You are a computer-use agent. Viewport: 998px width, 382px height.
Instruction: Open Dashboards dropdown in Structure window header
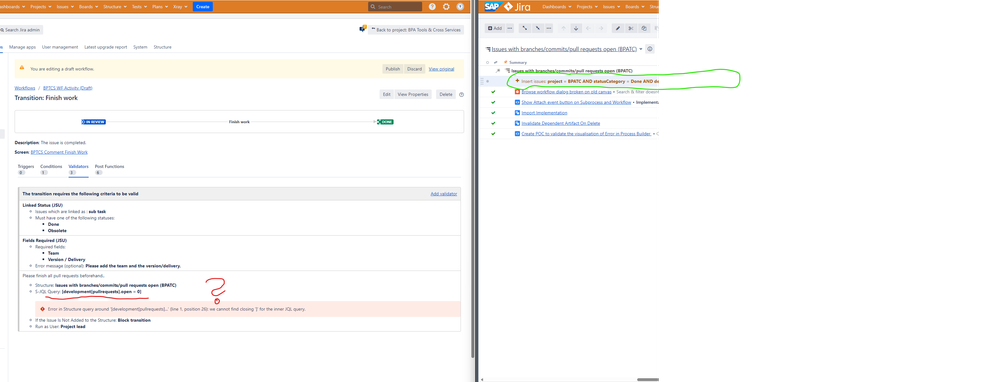(x=556, y=6)
